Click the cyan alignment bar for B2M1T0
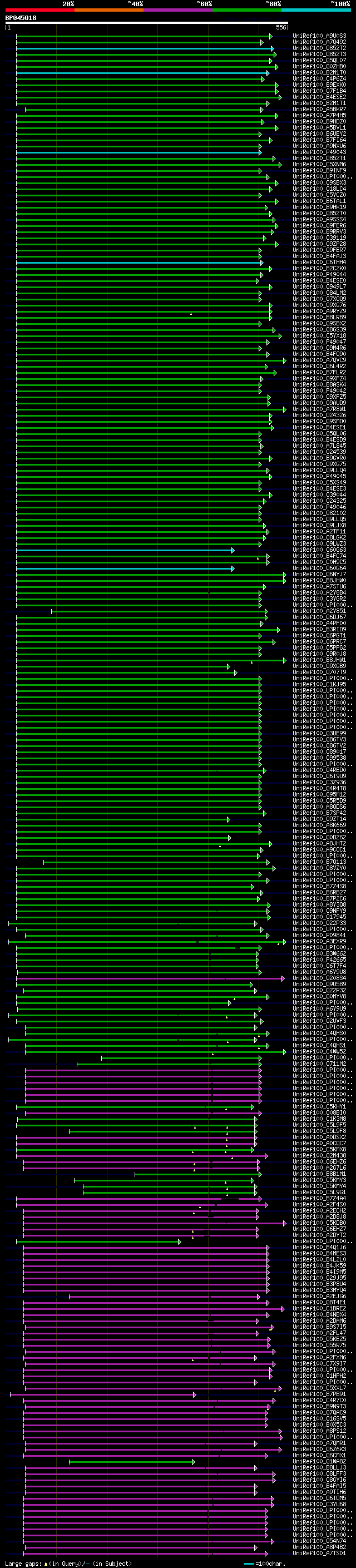Image resolution: width=356 pixels, height=1568 pixels. pyautogui.click(x=142, y=72)
